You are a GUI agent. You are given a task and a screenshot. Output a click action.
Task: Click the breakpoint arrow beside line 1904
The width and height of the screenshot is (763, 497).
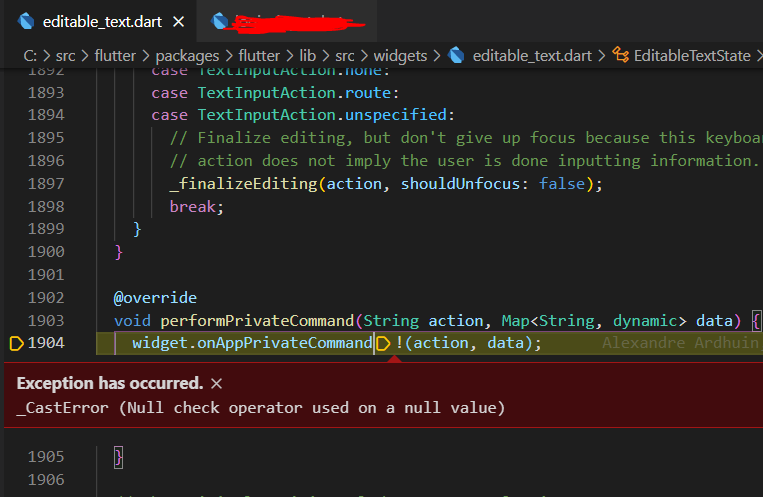pyautogui.click(x=17, y=343)
